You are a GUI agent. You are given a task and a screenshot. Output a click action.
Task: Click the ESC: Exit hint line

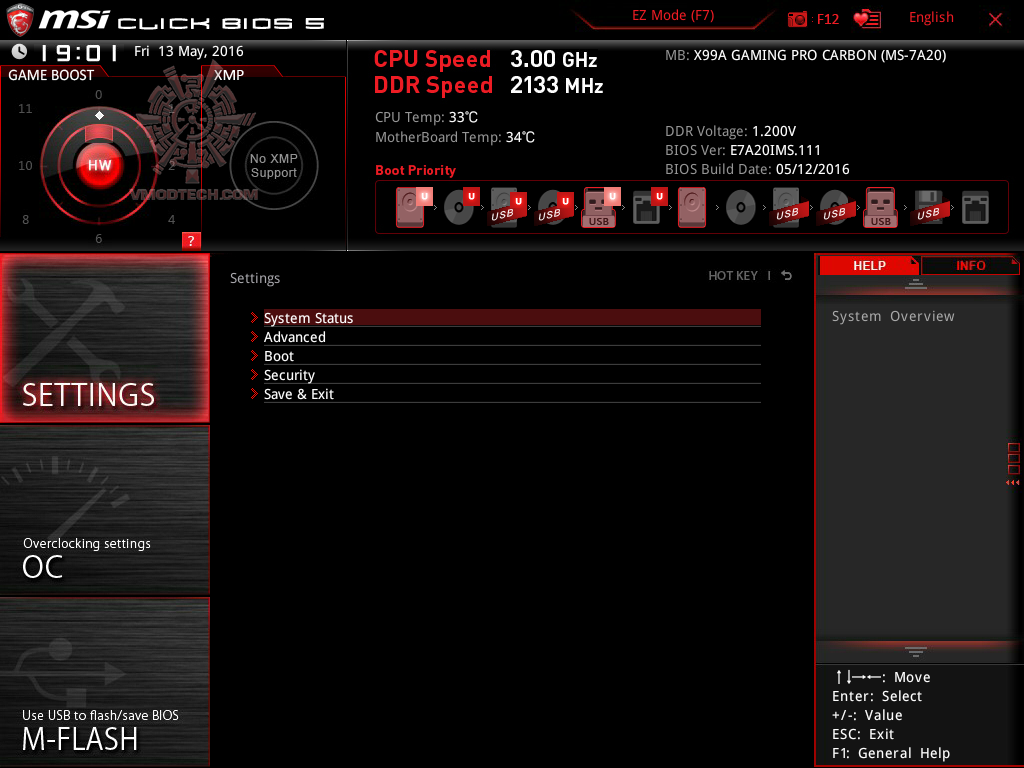coord(863,734)
